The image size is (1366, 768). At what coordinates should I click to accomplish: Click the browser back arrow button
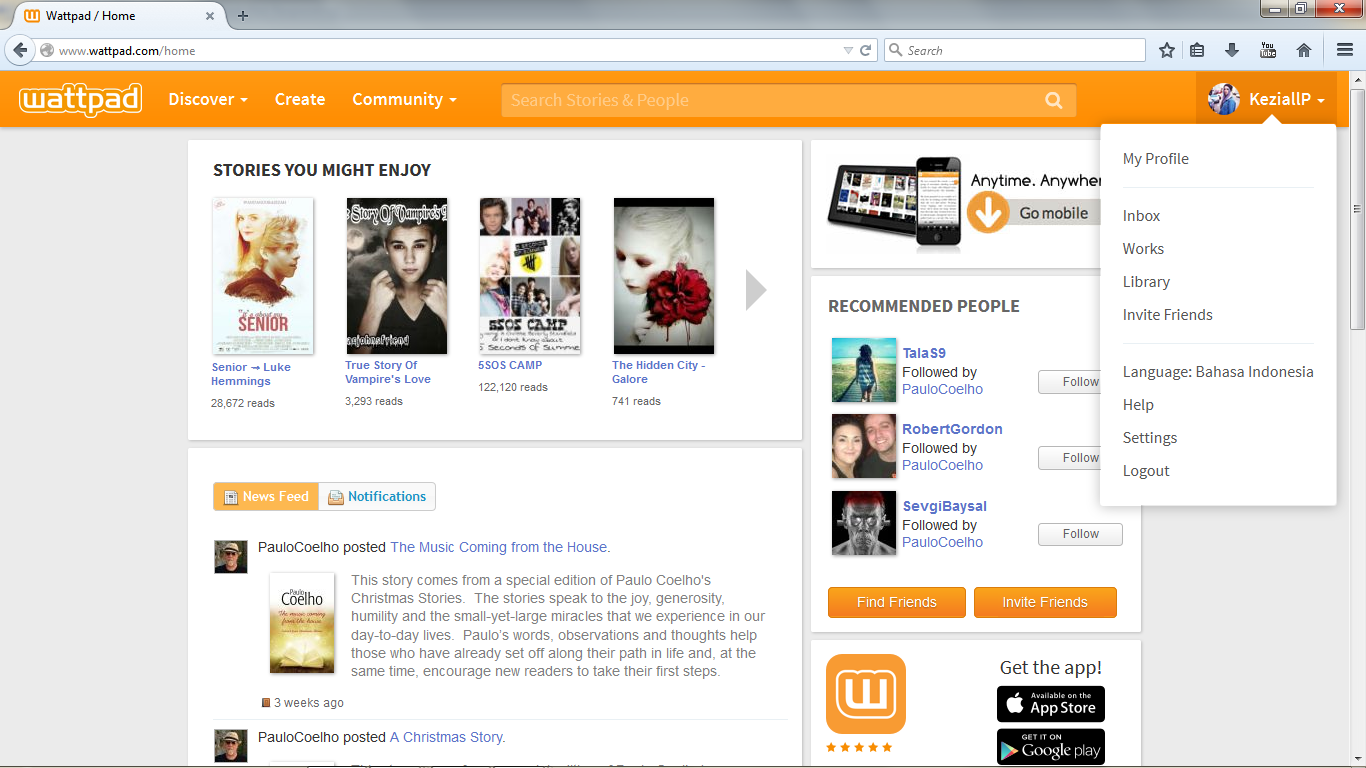click(20, 50)
